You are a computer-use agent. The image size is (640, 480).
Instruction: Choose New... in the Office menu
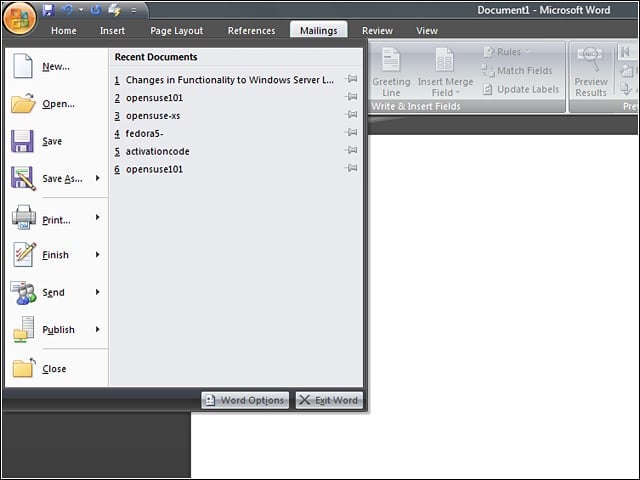(56, 66)
